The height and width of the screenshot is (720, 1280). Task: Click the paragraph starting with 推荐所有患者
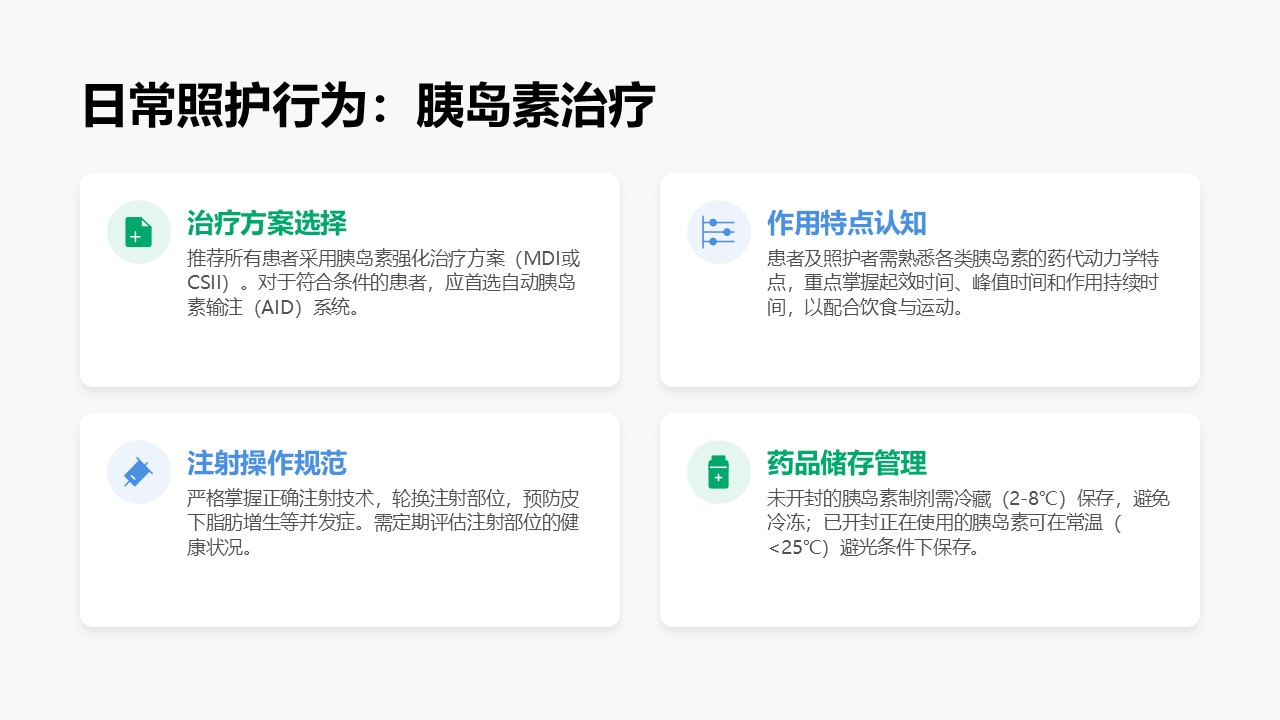pyautogui.click(x=383, y=282)
